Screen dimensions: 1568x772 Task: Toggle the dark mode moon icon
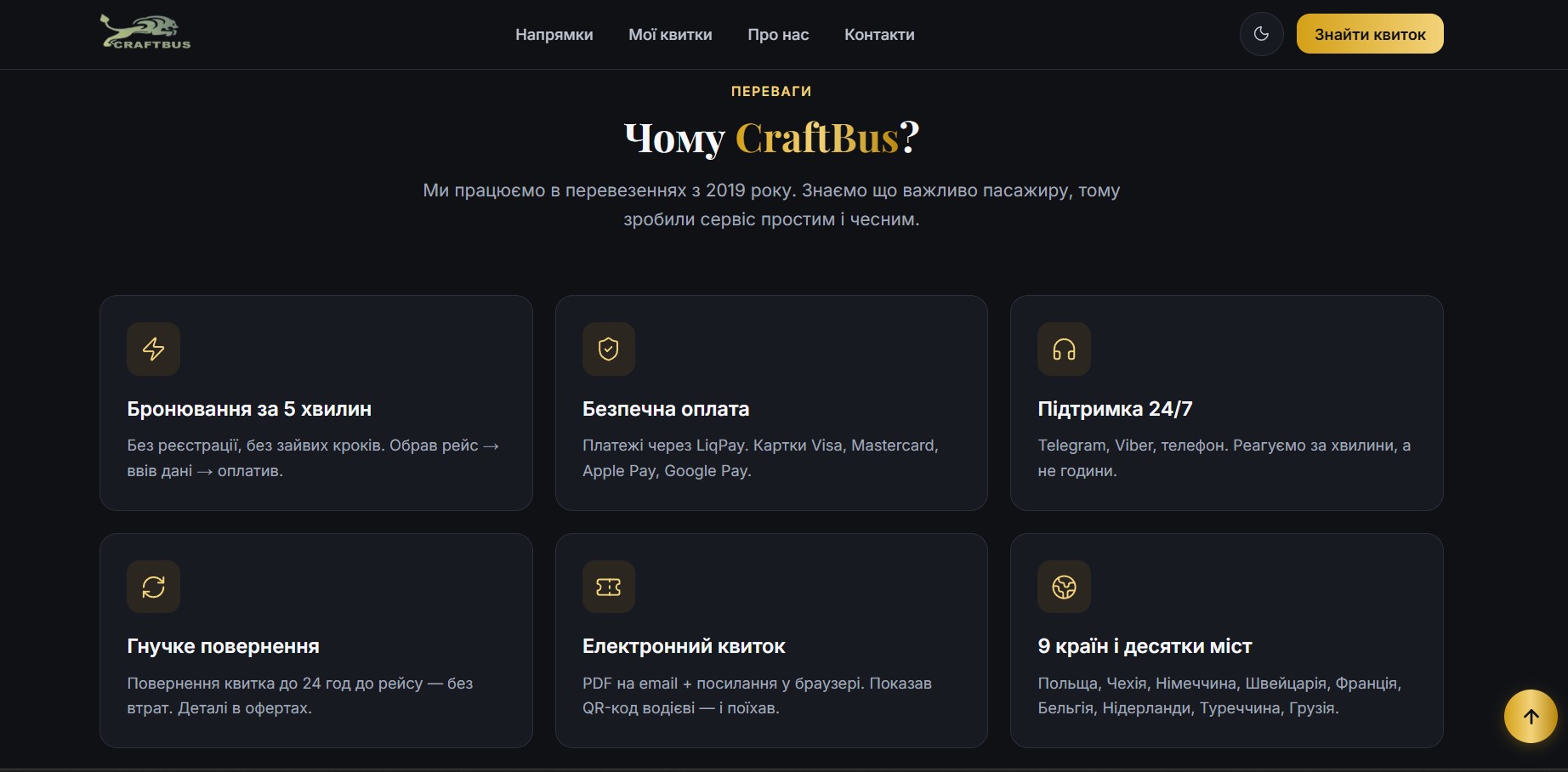tap(1261, 34)
